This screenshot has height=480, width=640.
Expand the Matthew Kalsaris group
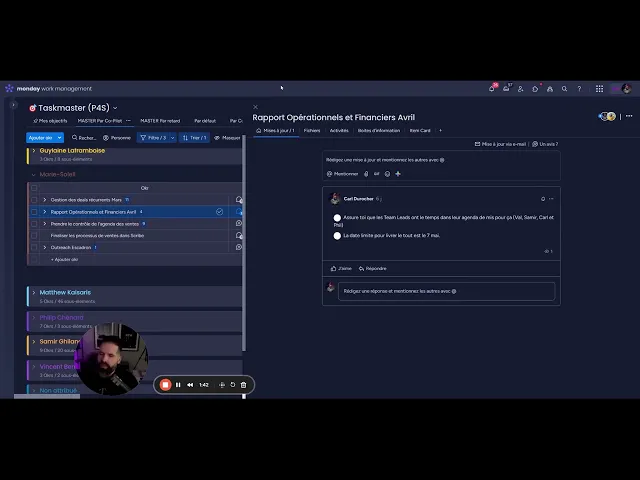point(34,292)
